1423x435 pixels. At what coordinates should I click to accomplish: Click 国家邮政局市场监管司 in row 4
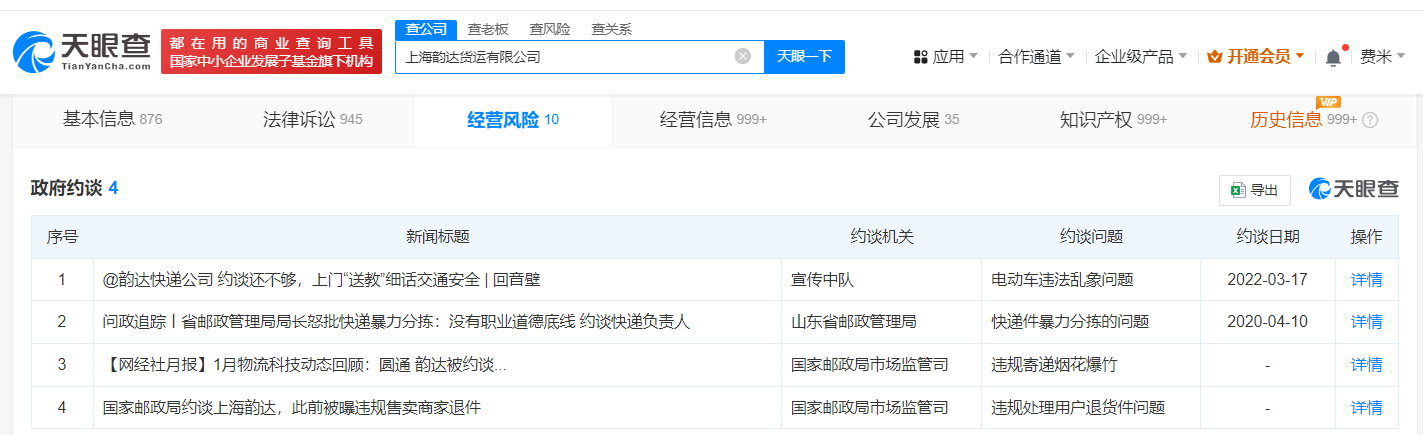(870, 407)
